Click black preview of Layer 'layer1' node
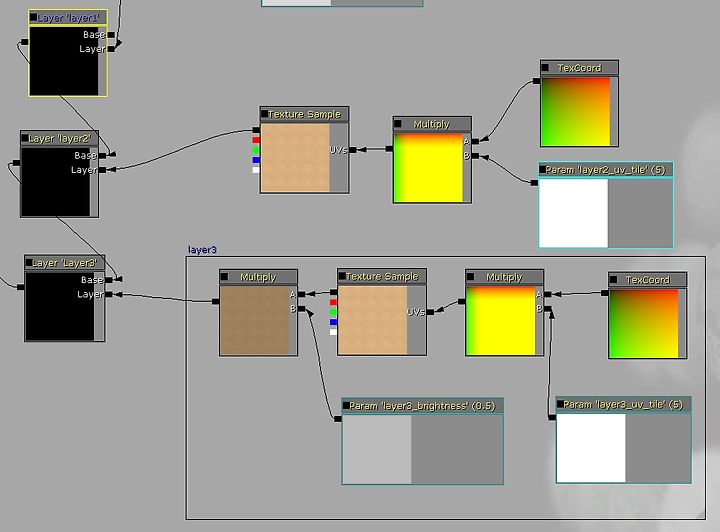Screen dimensions: 720x532 [64, 61]
